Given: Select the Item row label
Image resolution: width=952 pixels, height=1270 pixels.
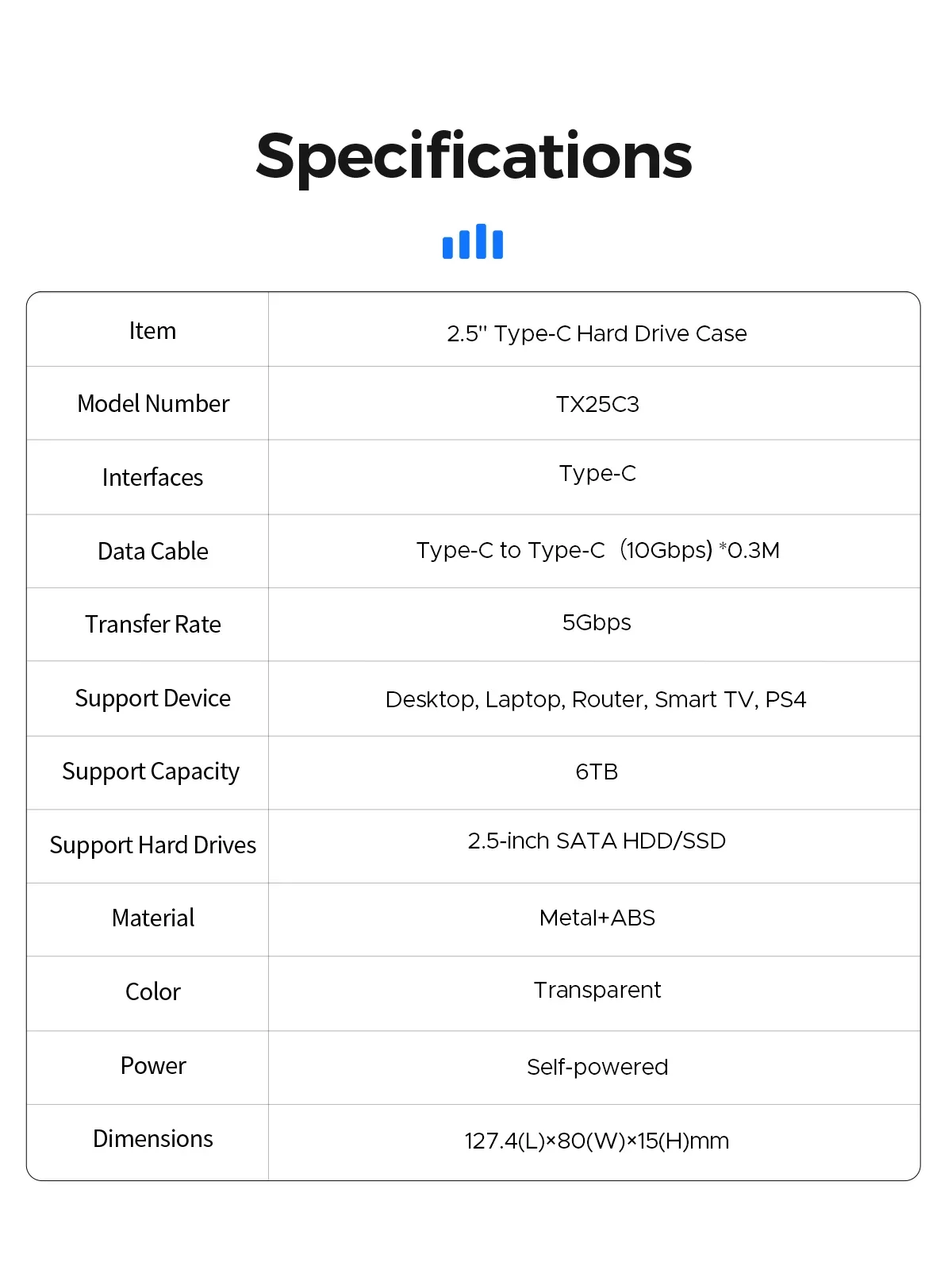Looking at the screenshot, I should (x=152, y=331).
